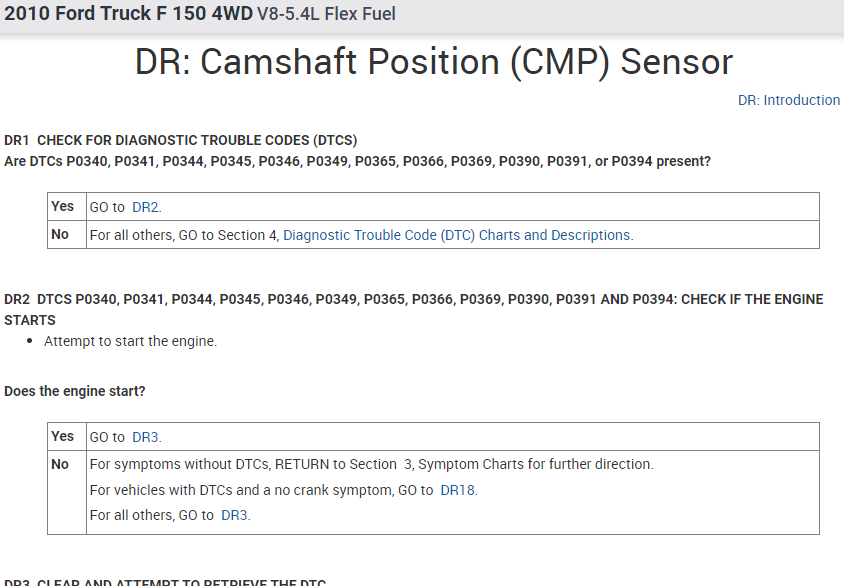Click the 'For symptoms without DTCs' line
Image resolution: width=844 pixels, height=586 pixels.
371,464
